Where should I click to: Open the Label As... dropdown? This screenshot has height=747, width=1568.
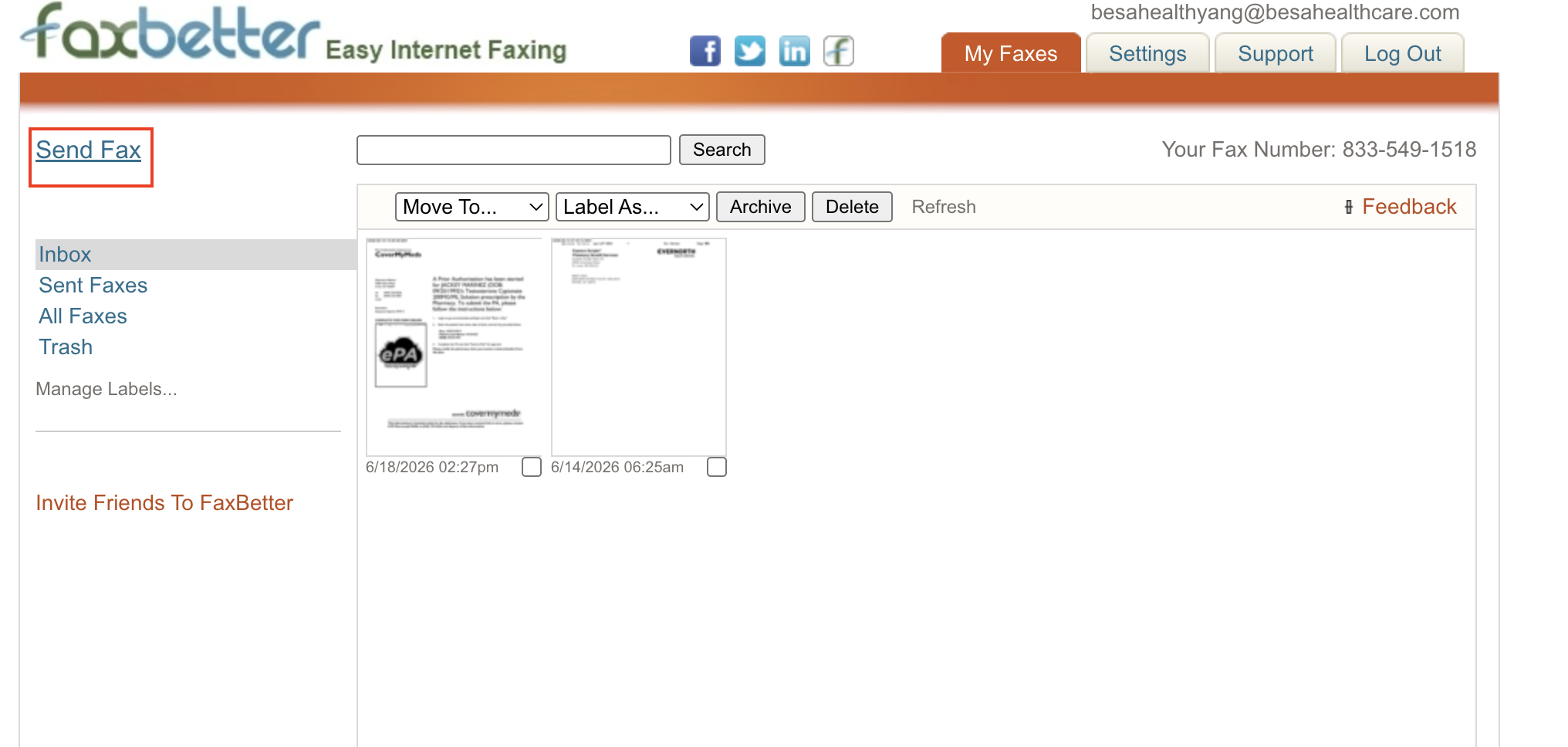point(633,207)
